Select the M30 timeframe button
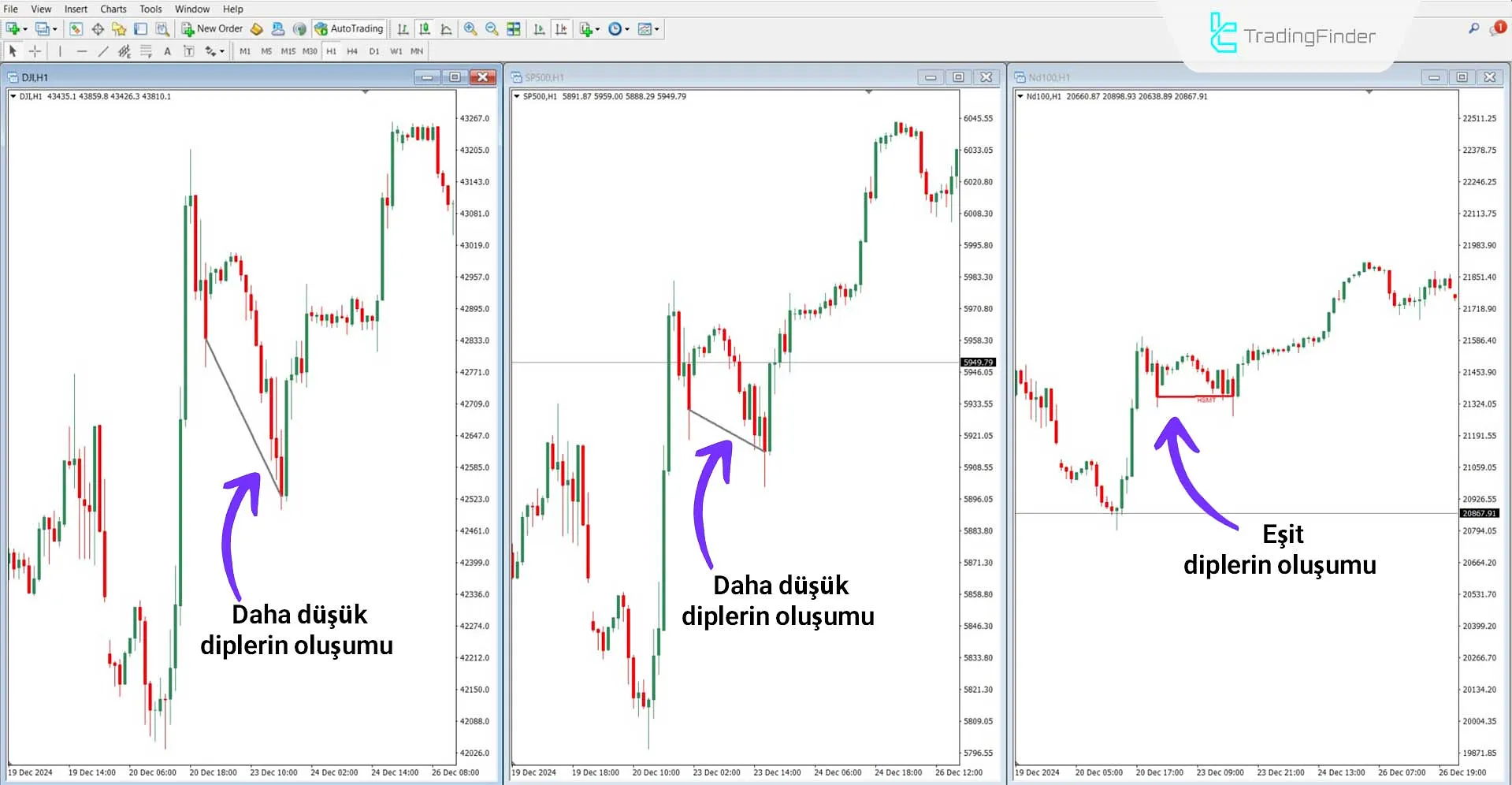 click(x=309, y=50)
